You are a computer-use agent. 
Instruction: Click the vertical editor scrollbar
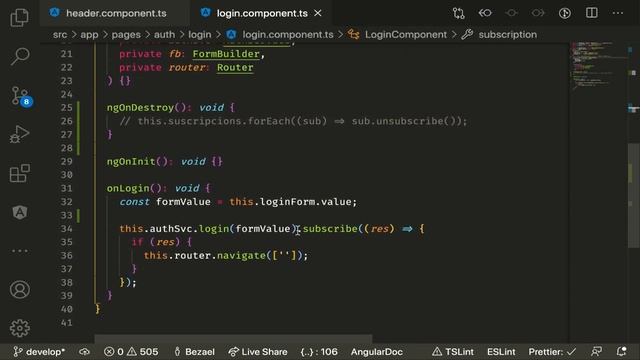tap(633, 195)
